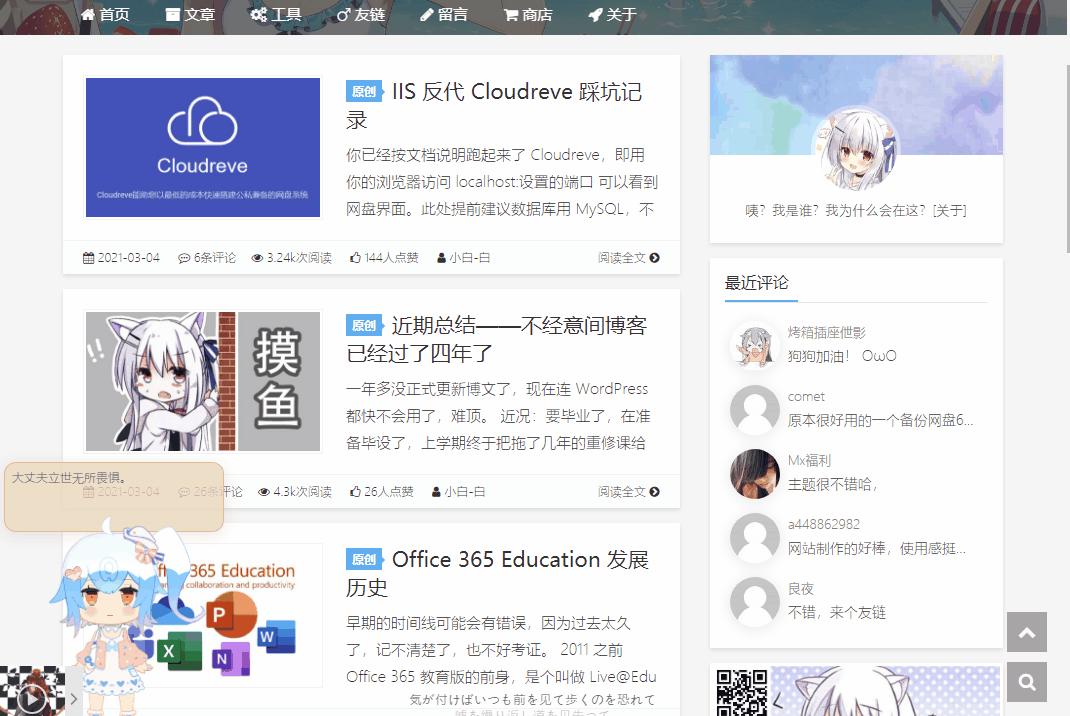This screenshot has height=716, width=1070.
Task: Click the comment bubble icon showing 6条评论
Action: tap(185, 257)
